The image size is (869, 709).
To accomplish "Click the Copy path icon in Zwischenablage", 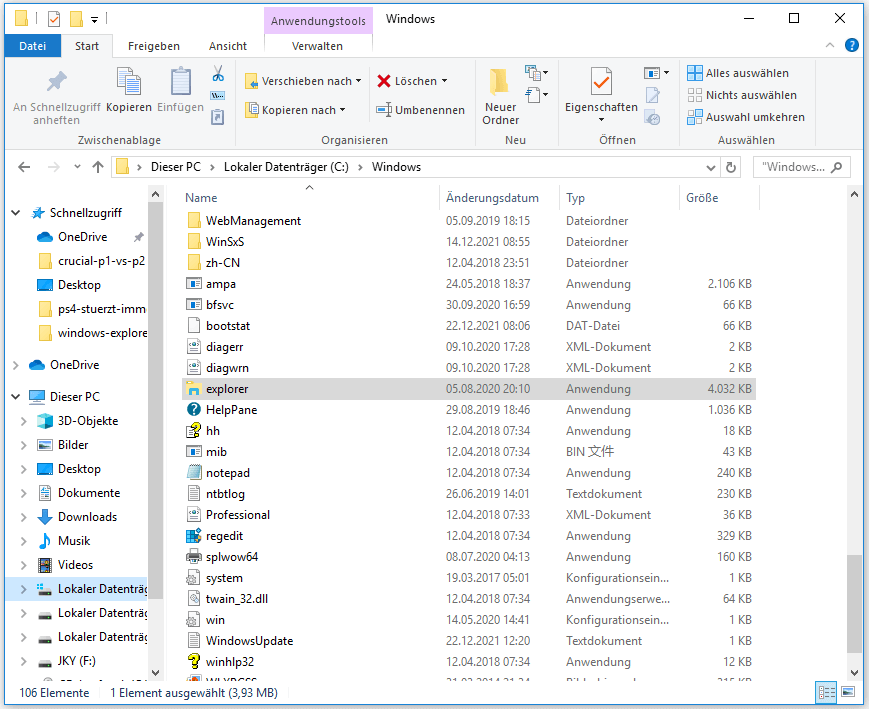I will (x=218, y=95).
